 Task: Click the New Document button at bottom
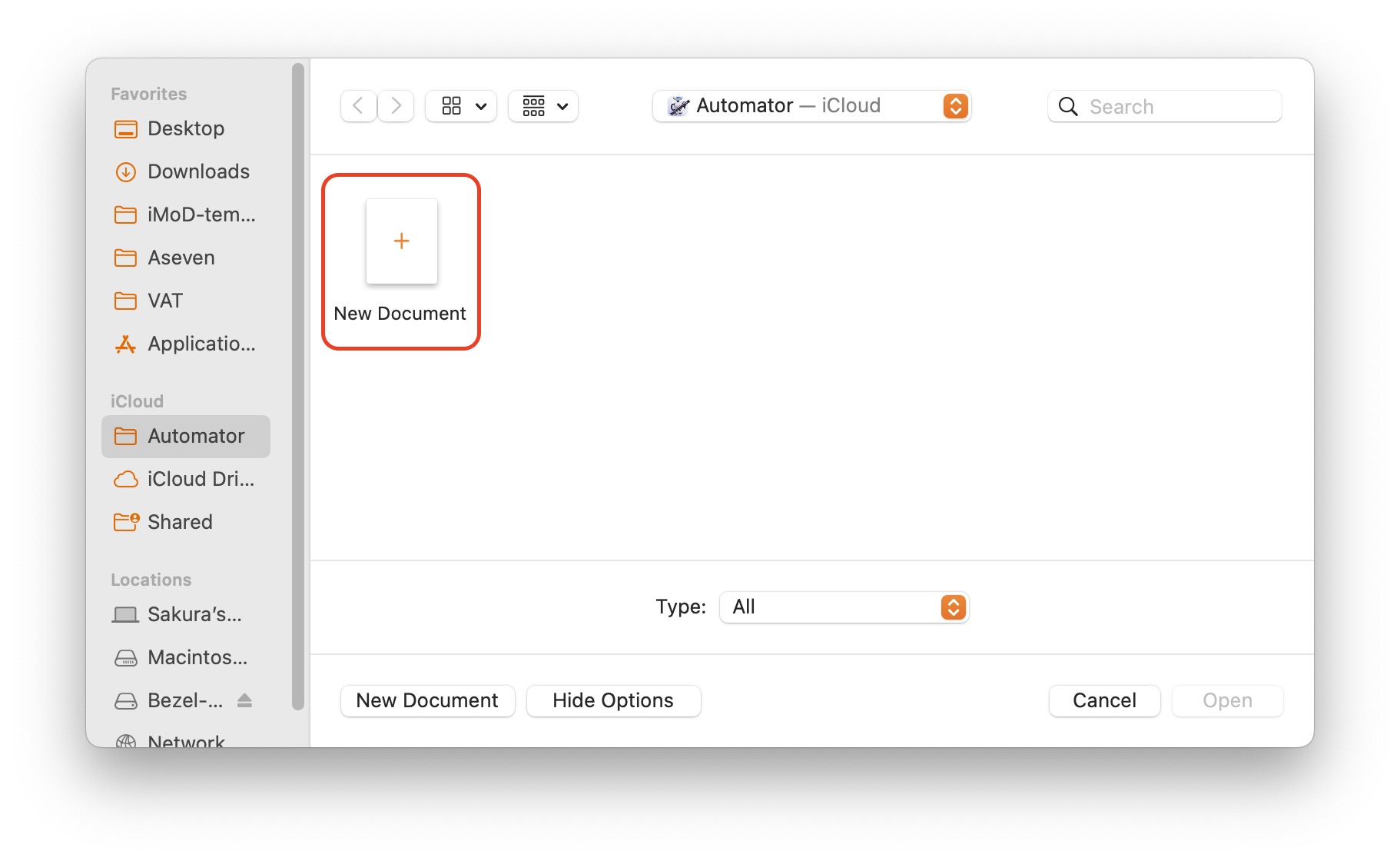coord(427,700)
